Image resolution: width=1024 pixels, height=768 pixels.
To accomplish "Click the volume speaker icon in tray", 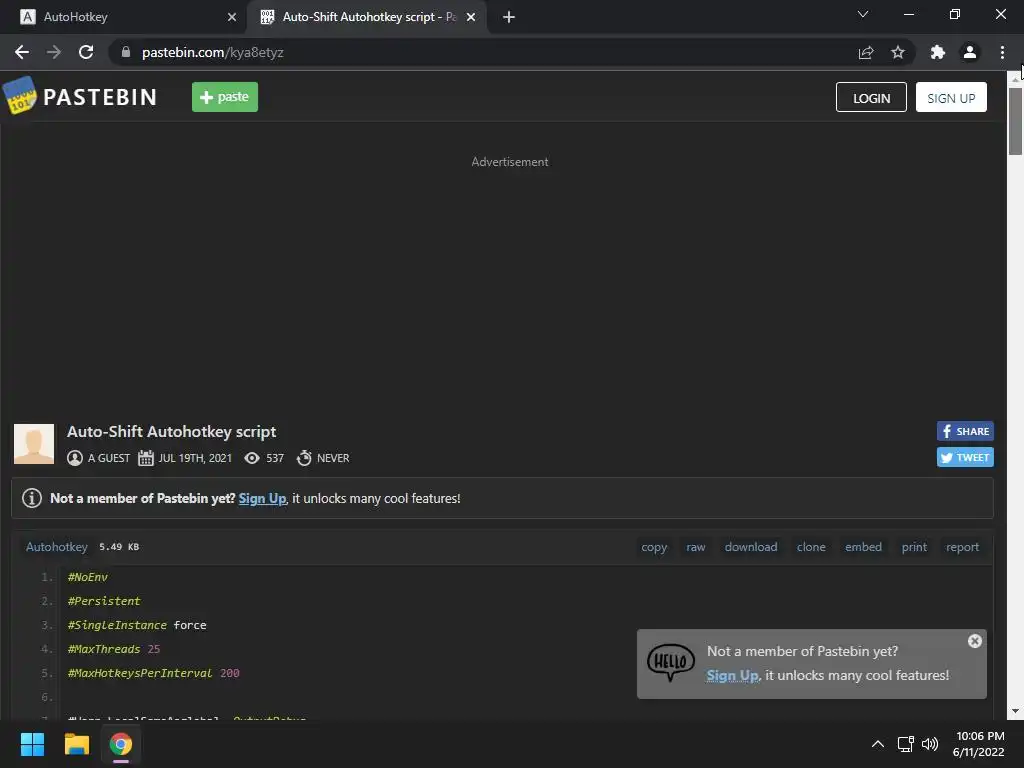I will point(930,744).
